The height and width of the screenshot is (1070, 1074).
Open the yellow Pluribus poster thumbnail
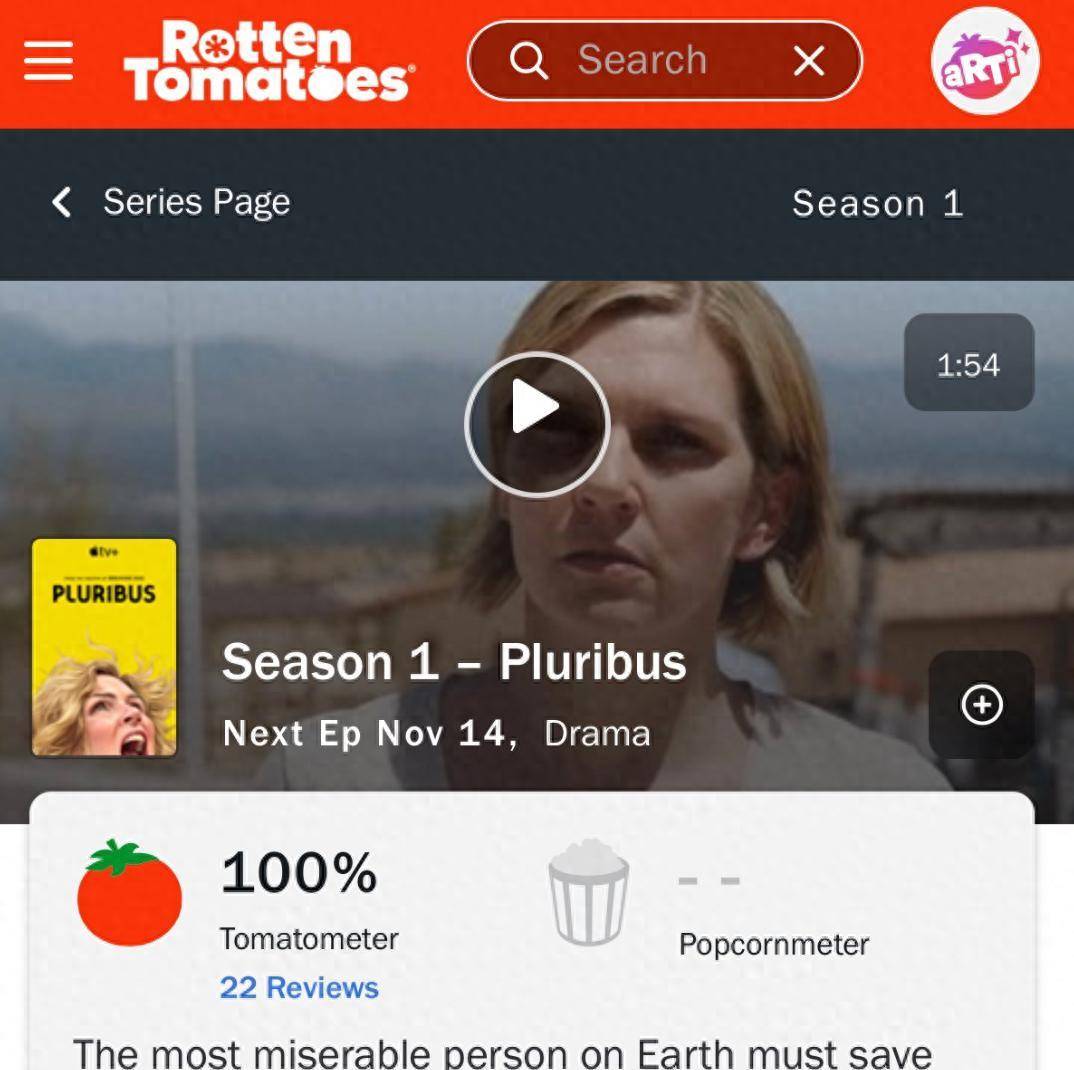[x=104, y=647]
